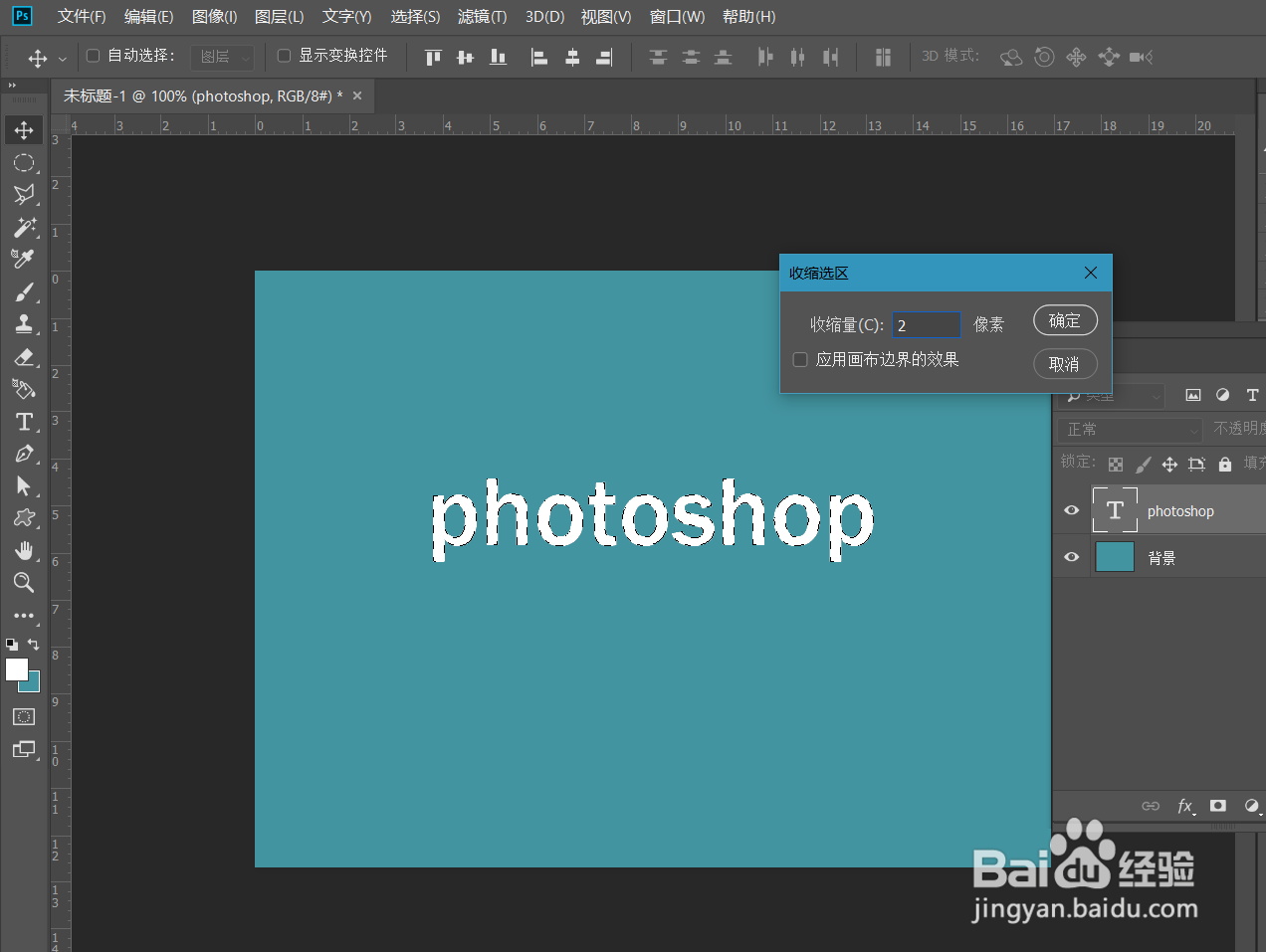The image size is (1266, 952).
Task: Open the 图像(I) menu
Action: coord(214,17)
